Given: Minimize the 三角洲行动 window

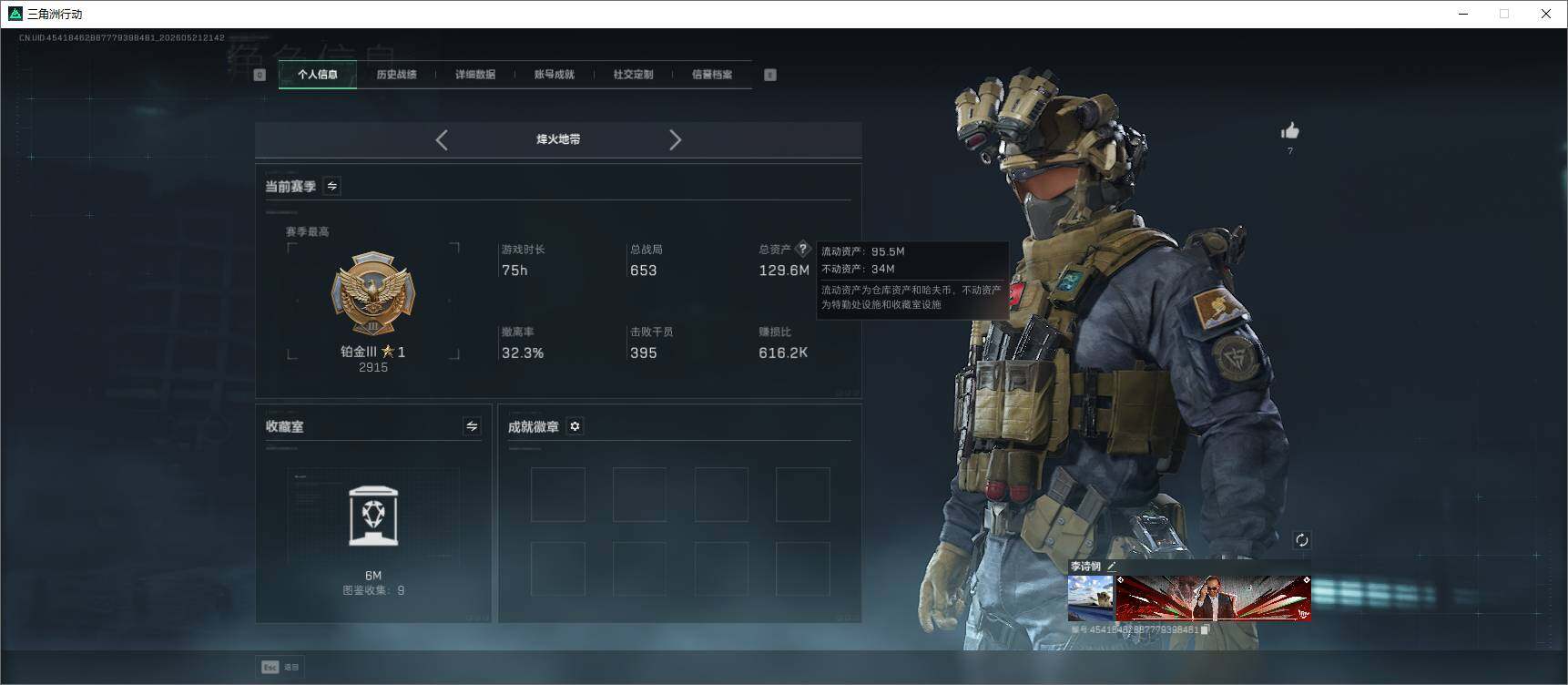Looking at the screenshot, I should 1463,14.
